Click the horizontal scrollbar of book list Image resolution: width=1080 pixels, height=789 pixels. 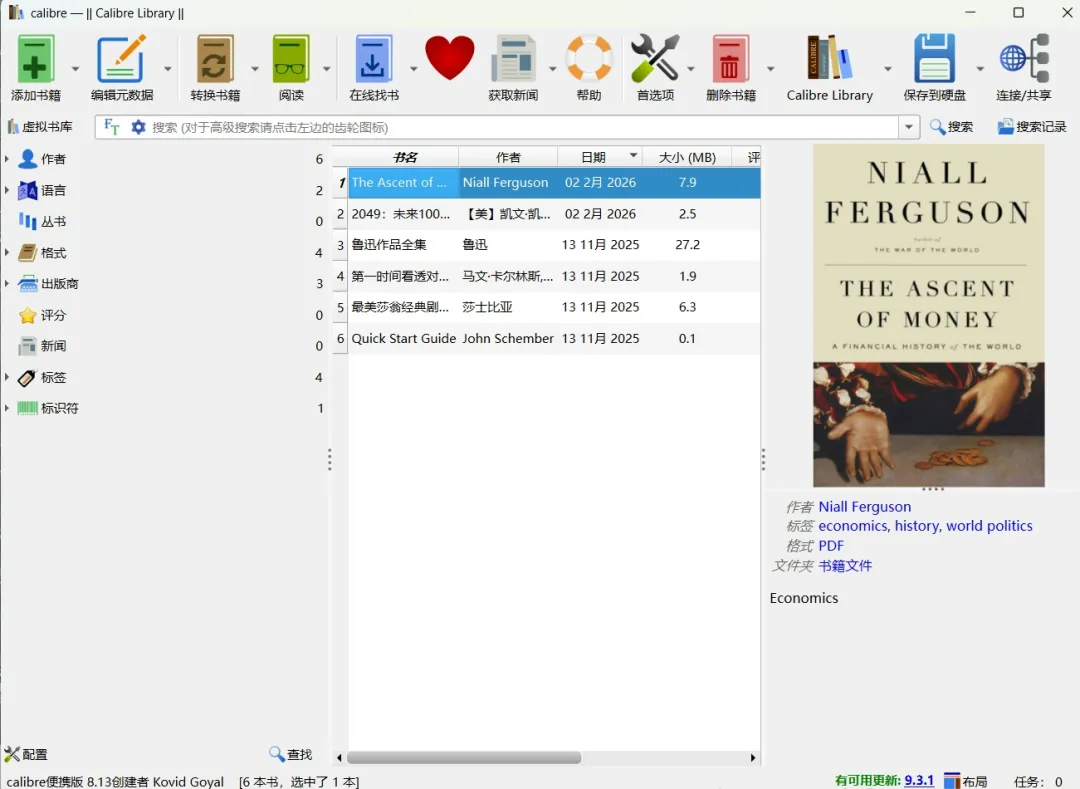pos(464,757)
